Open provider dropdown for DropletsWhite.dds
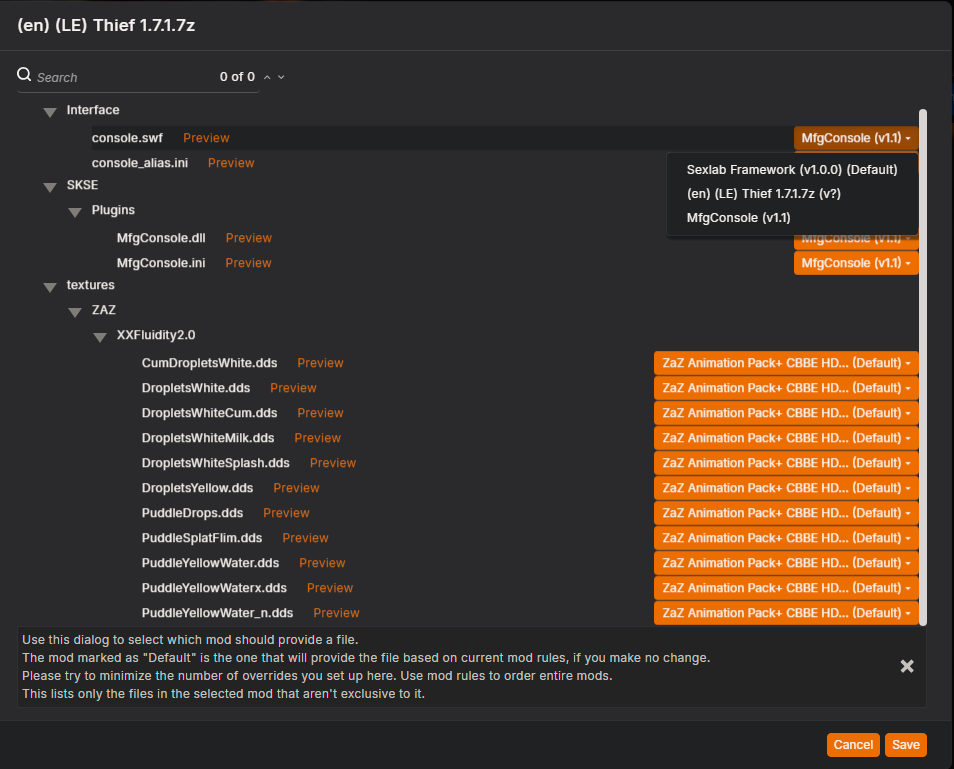Image resolution: width=954 pixels, height=769 pixels. click(786, 388)
